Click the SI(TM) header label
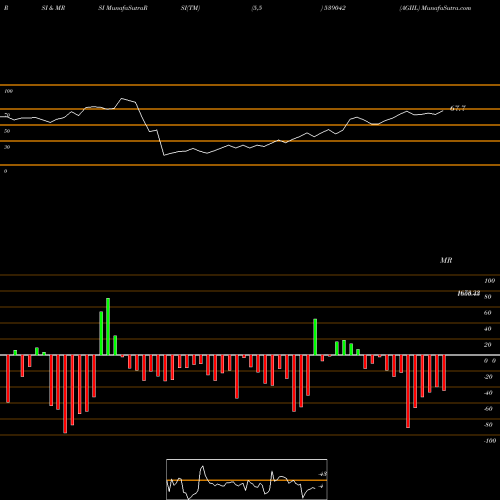The width and height of the screenshot is (500, 500). pos(190,8)
